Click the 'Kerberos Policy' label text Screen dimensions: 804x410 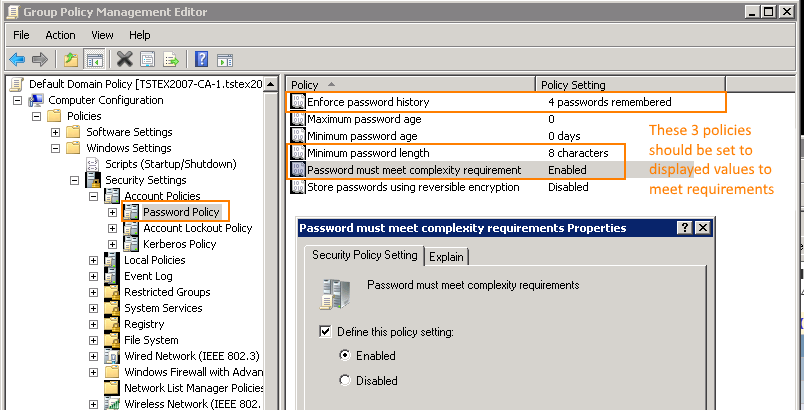(x=179, y=243)
